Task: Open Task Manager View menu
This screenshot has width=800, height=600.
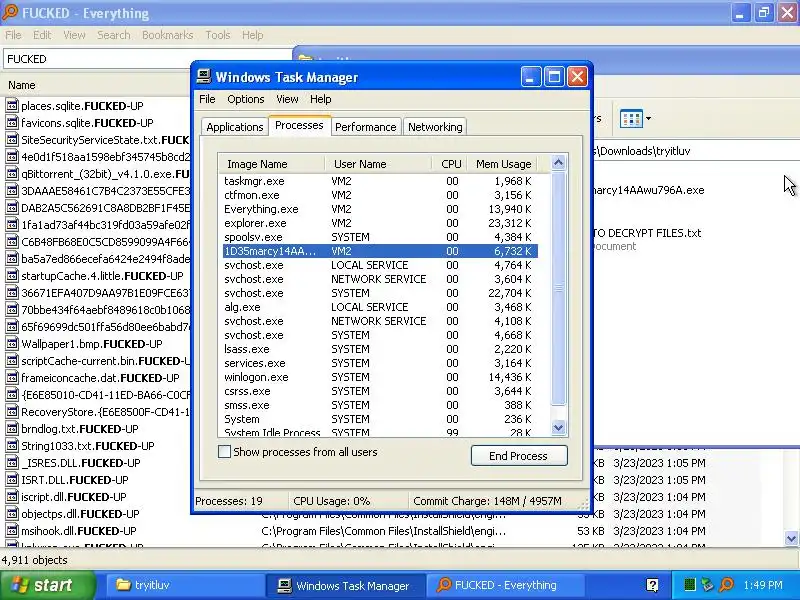Action: point(287,99)
